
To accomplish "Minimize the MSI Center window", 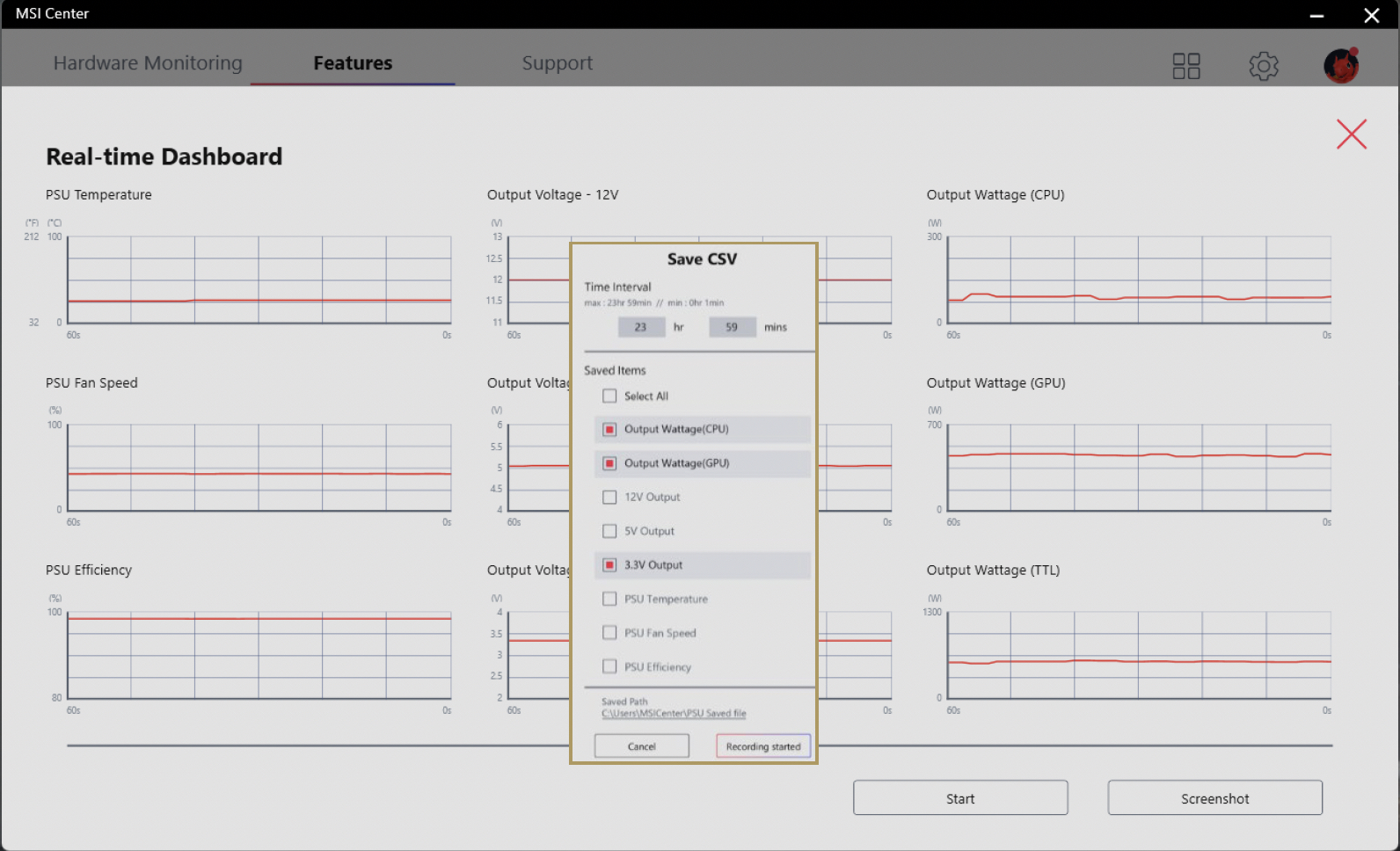I will point(1316,15).
